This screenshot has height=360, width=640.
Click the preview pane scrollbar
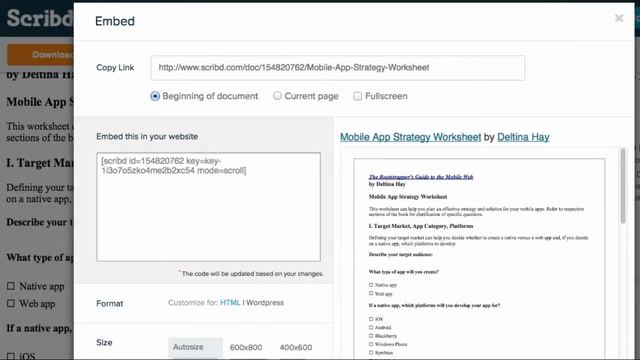point(623,186)
